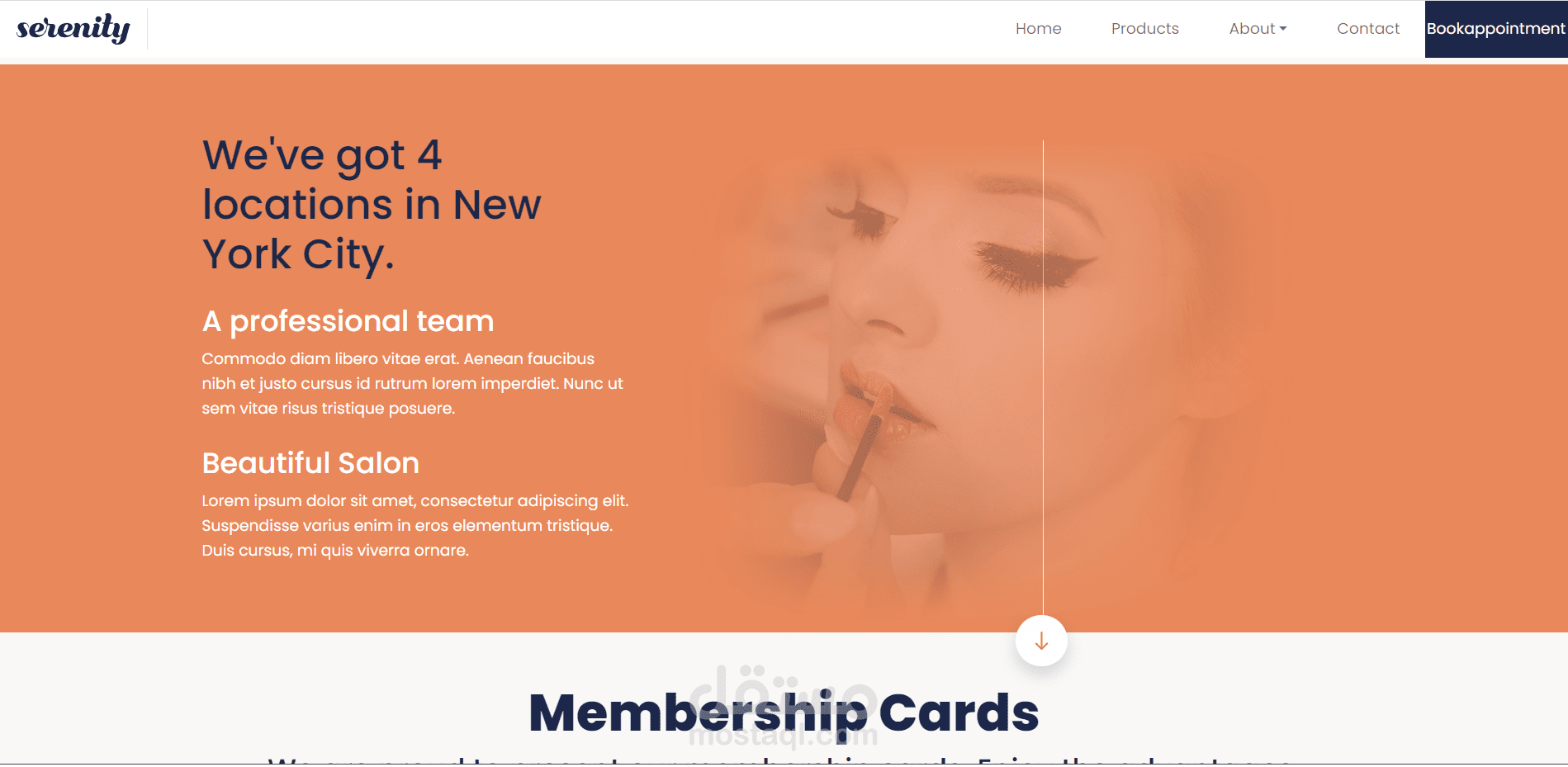Click the serenity logo
Screen dimensions: 1568x767
(x=73, y=29)
